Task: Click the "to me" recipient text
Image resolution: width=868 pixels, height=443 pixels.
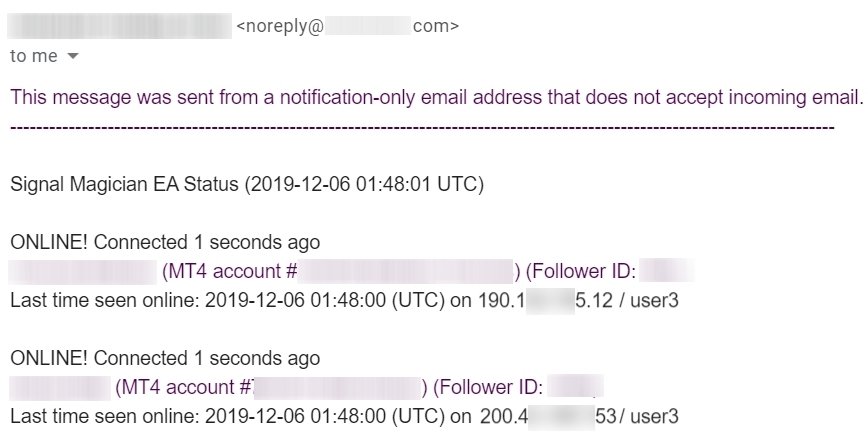Action: coord(33,57)
